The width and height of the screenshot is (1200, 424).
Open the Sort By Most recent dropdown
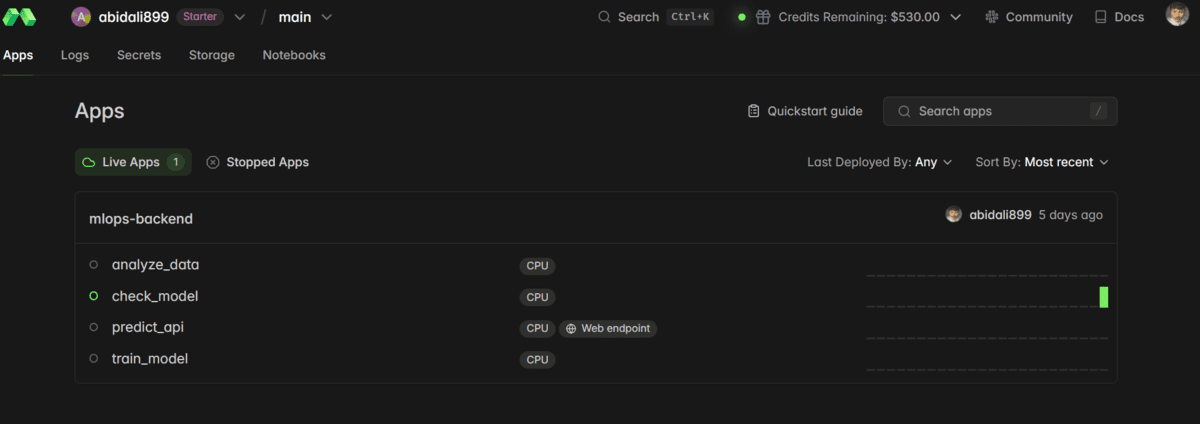click(1042, 162)
